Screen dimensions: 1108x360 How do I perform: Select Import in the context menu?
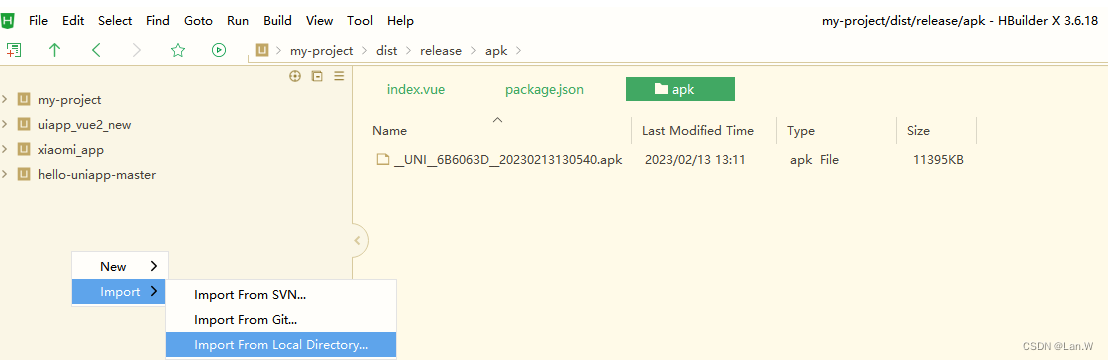pos(119,291)
